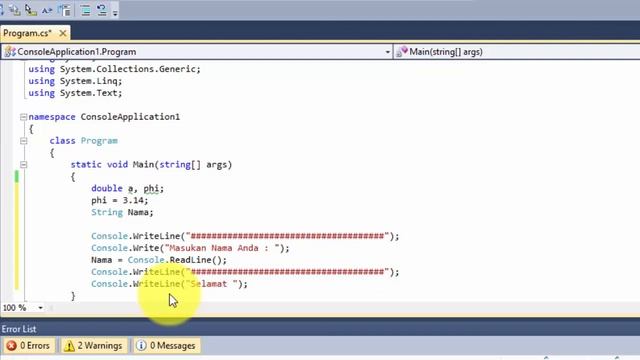This screenshot has height=360, width=640.
Task: Toggle the 0 Errors filter button
Action: (x=28, y=346)
